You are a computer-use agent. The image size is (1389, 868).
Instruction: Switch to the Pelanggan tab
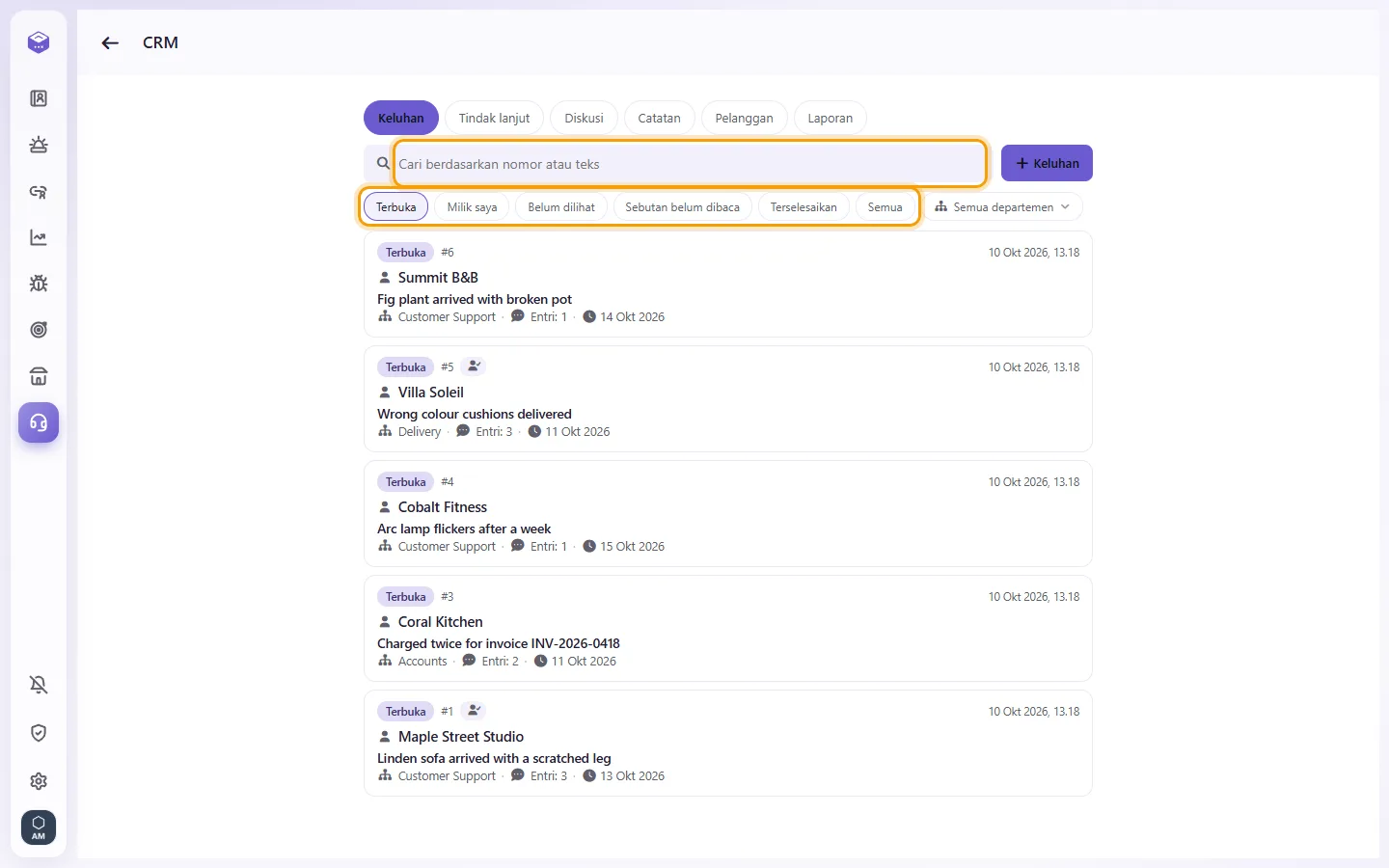point(744,118)
